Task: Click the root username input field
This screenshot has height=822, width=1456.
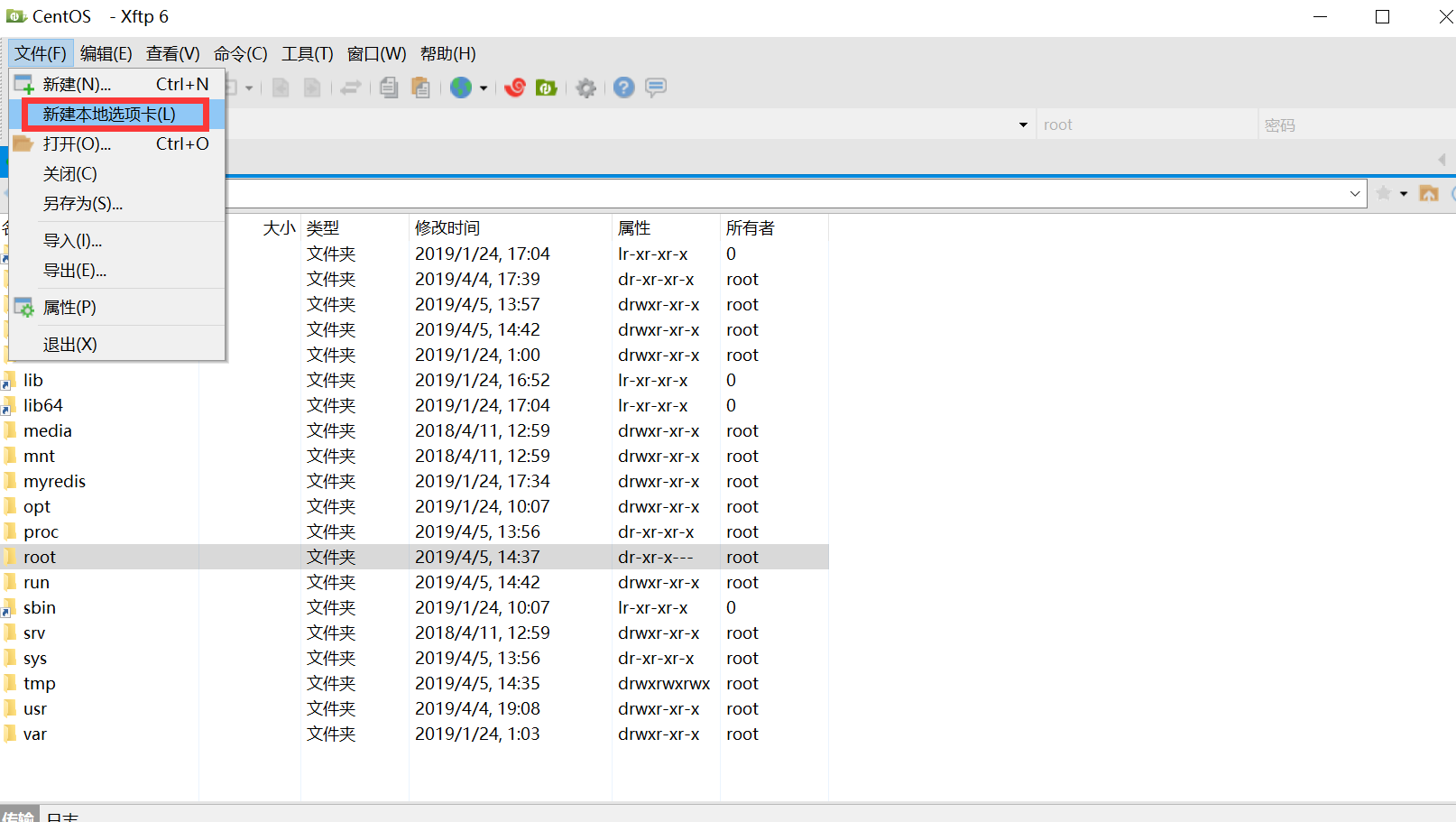Action: (1147, 125)
